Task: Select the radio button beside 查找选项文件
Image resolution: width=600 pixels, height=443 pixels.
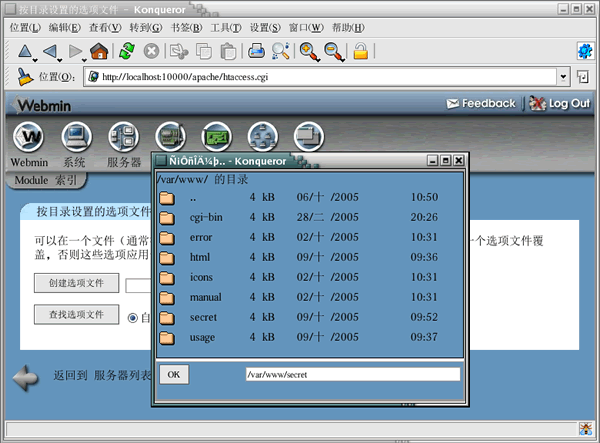Action: pos(133,318)
